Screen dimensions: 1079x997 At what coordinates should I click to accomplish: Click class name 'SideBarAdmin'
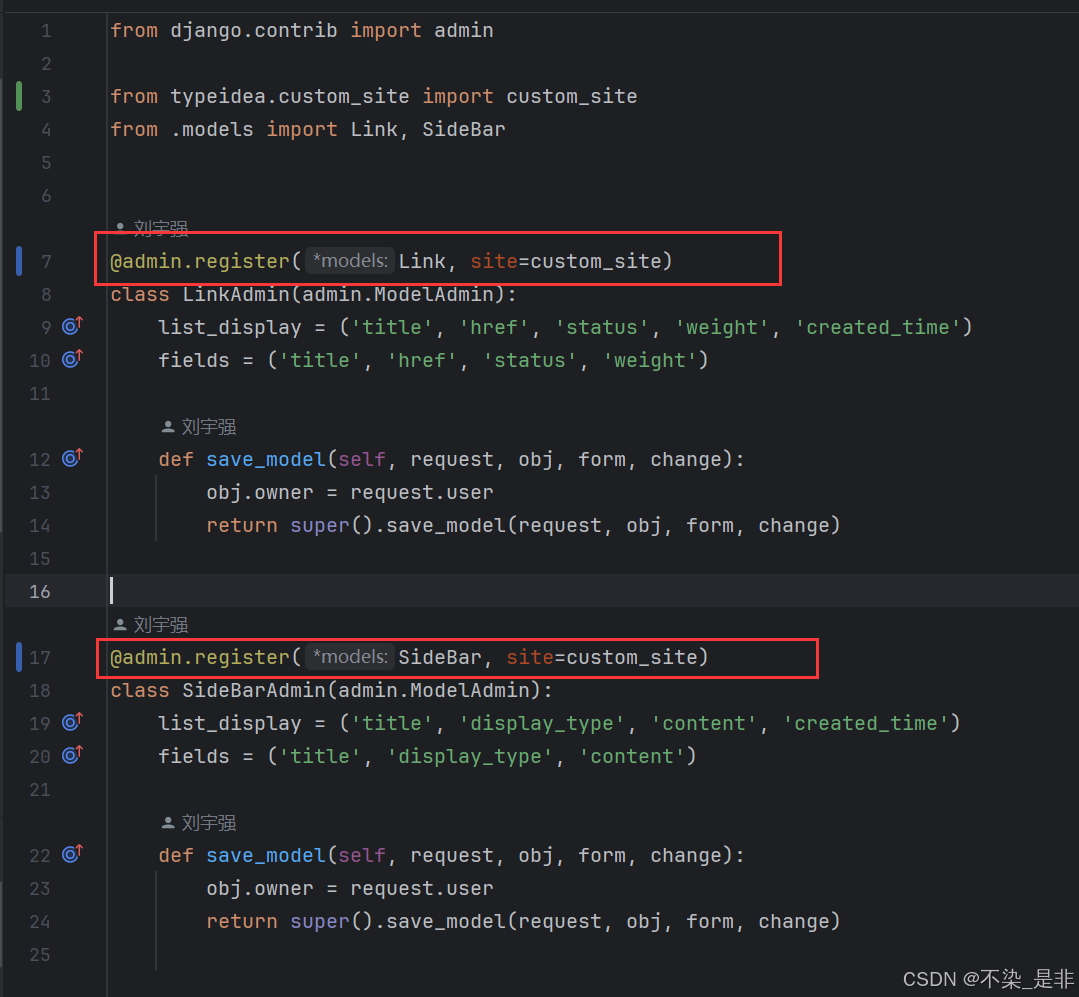click(x=254, y=691)
